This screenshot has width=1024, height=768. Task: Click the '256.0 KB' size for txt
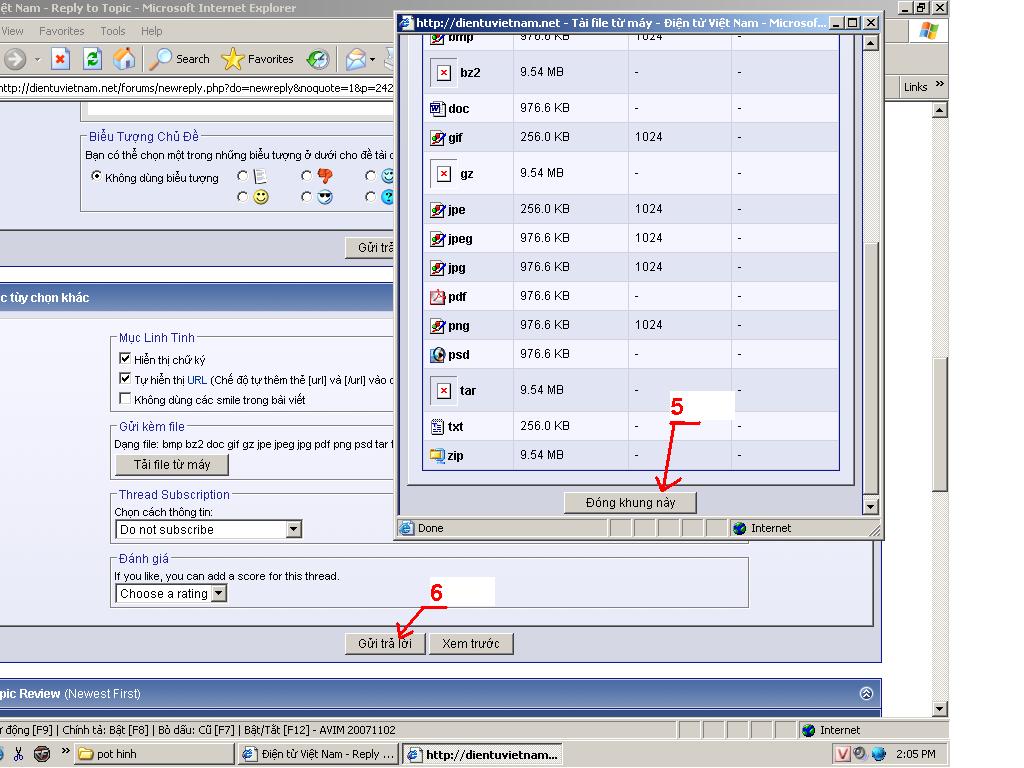[x=545, y=426]
